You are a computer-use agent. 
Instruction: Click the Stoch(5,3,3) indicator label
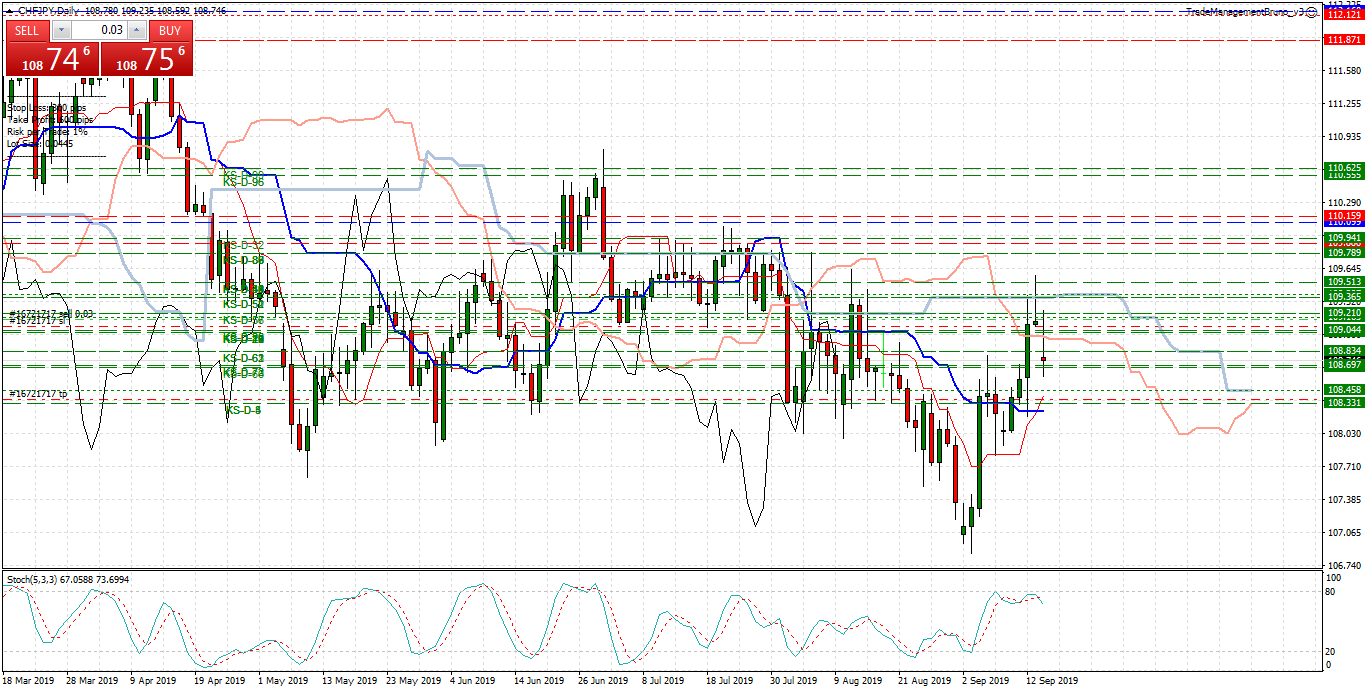65,579
